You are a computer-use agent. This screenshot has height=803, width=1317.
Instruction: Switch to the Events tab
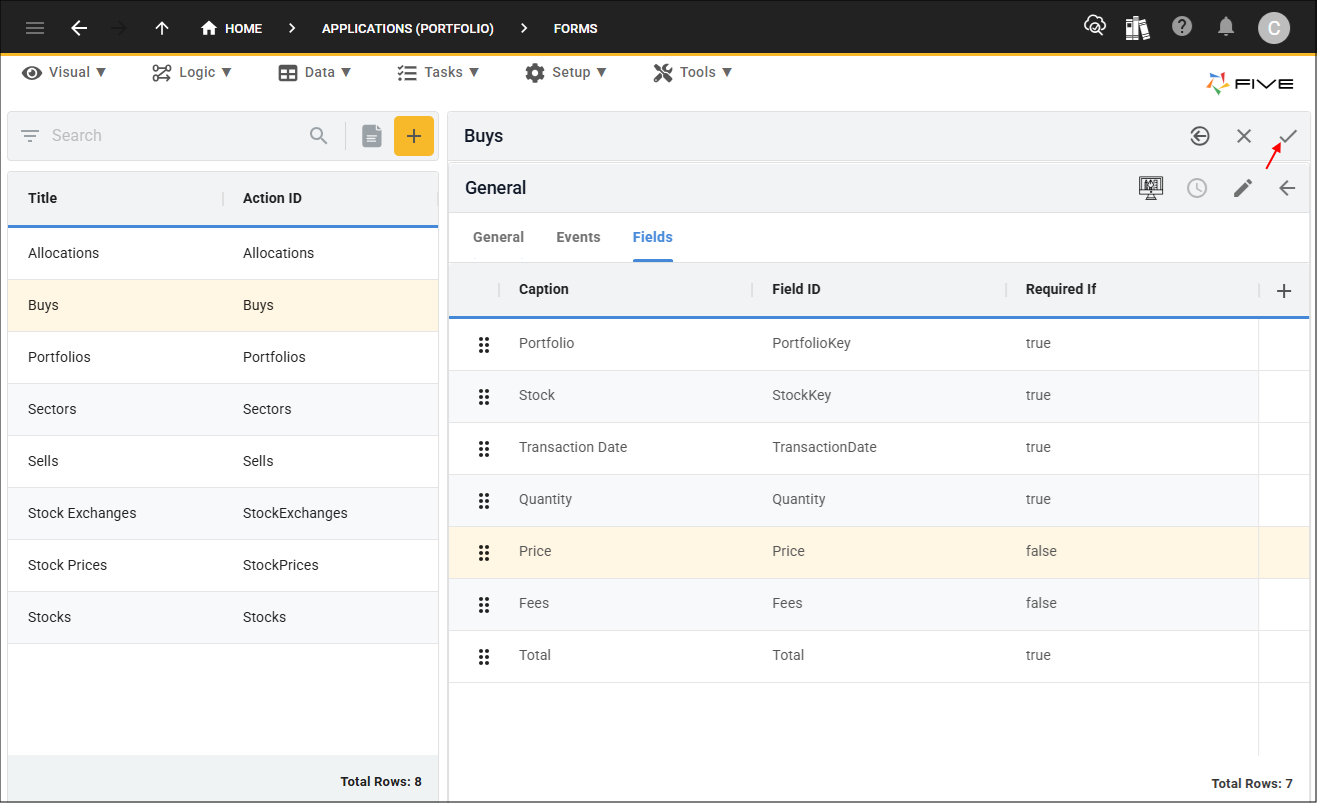click(x=578, y=237)
